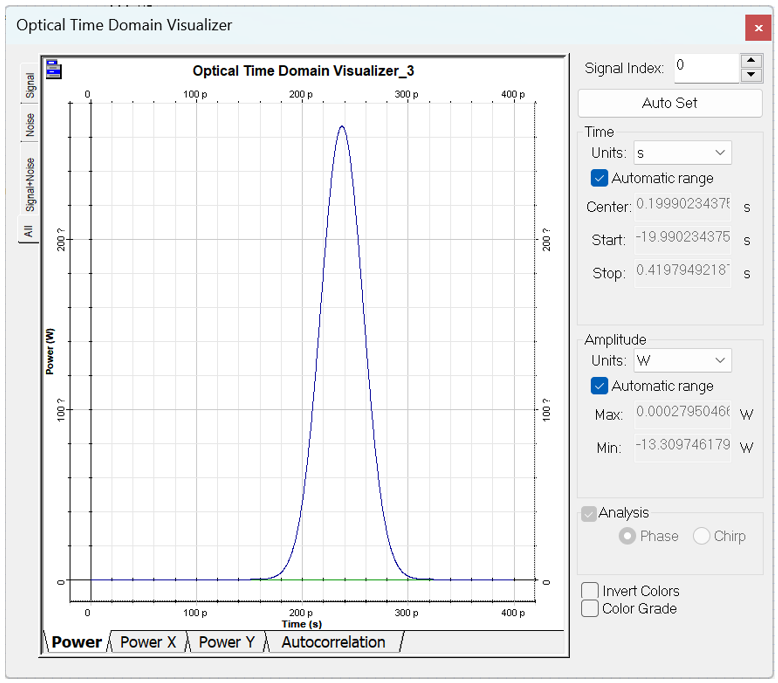Open the Amplitude Units dropdown

(x=682, y=361)
